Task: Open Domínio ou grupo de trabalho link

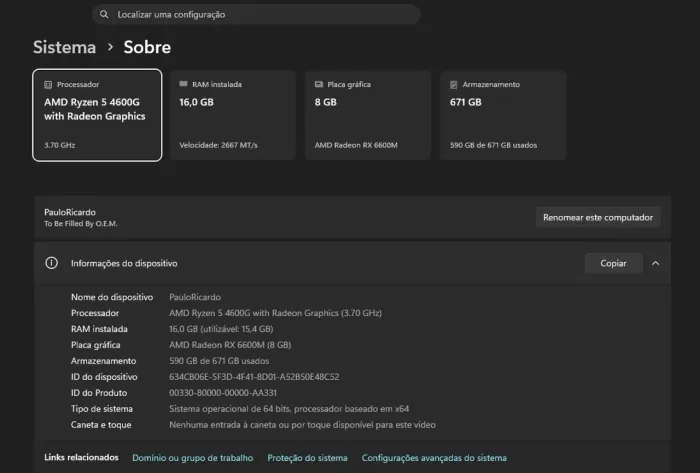Action: pos(192,458)
